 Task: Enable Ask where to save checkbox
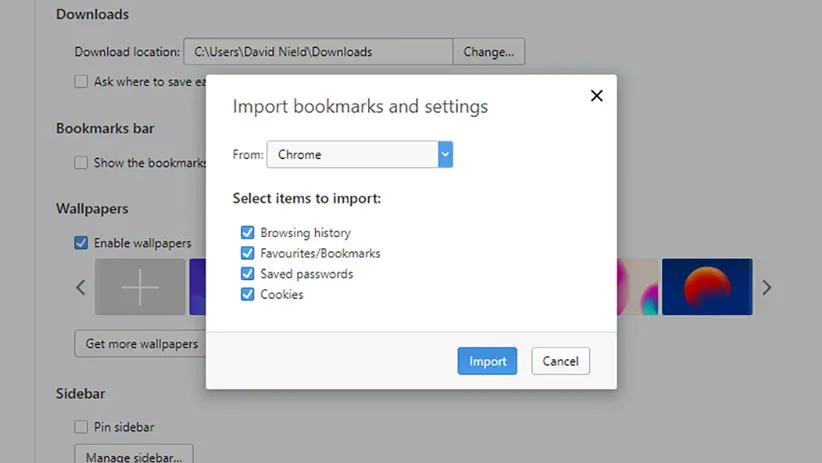pos(81,82)
